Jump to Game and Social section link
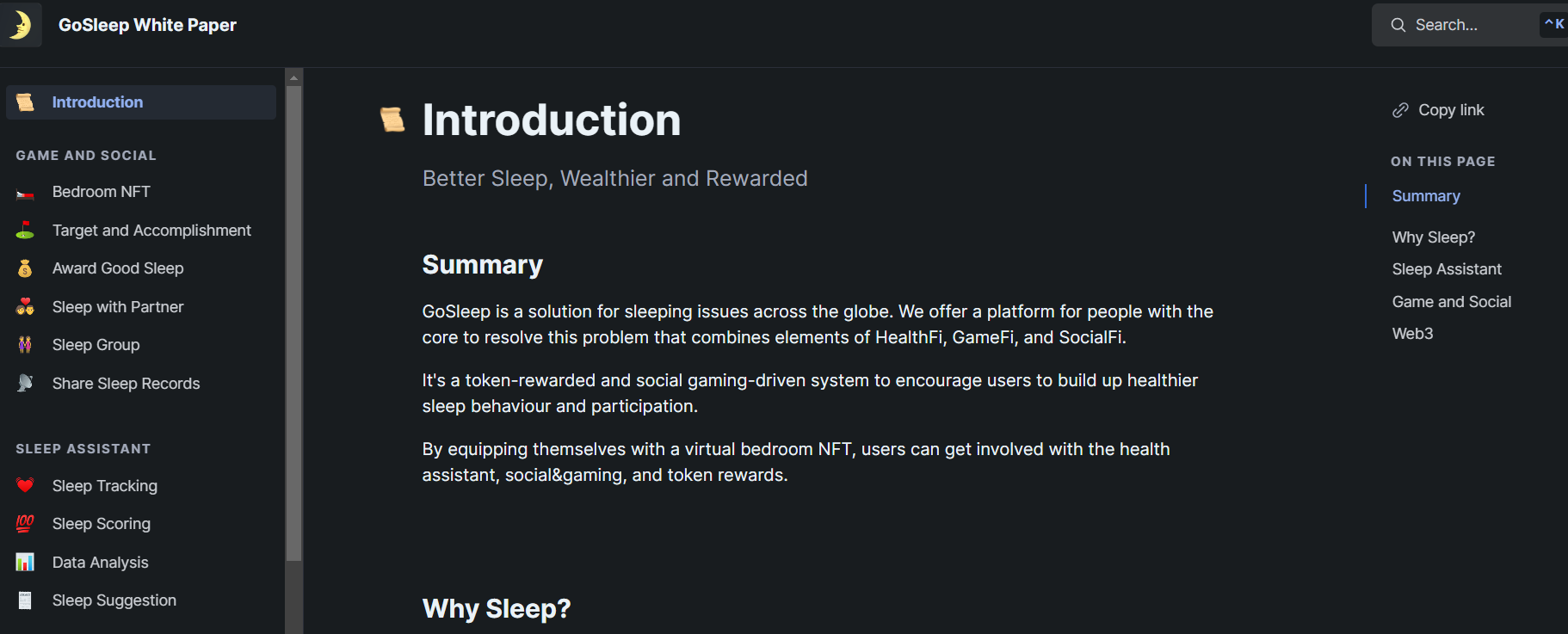The image size is (1568, 634). point(1451,302)
